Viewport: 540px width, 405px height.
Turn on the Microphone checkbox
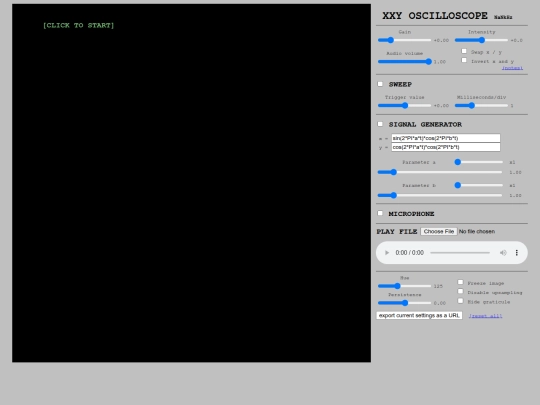(x=380, y=213)
